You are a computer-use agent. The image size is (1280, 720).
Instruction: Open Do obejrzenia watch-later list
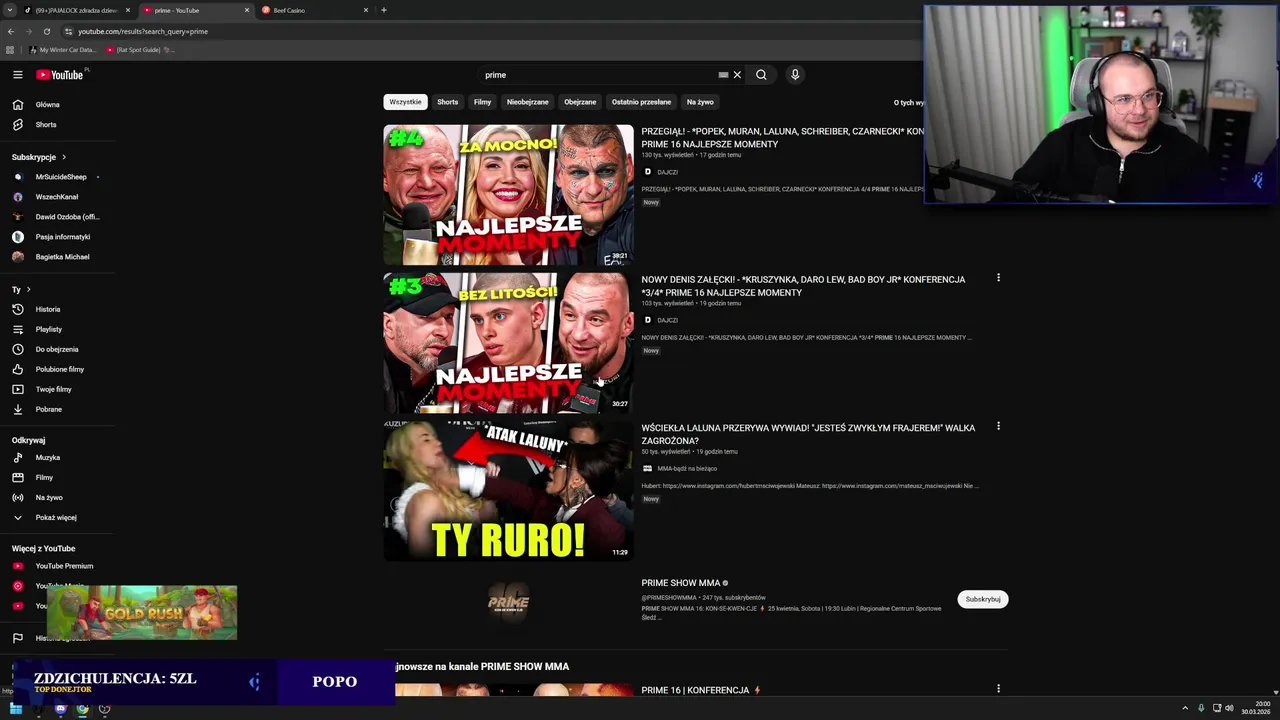pyautogui.click(x=56, y=349)
